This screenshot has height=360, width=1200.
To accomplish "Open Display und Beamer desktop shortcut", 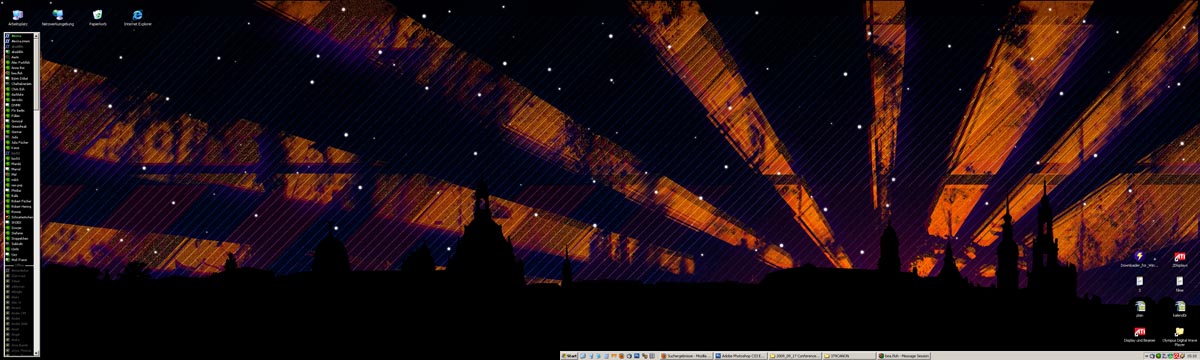I will (x=1139, y=335).
